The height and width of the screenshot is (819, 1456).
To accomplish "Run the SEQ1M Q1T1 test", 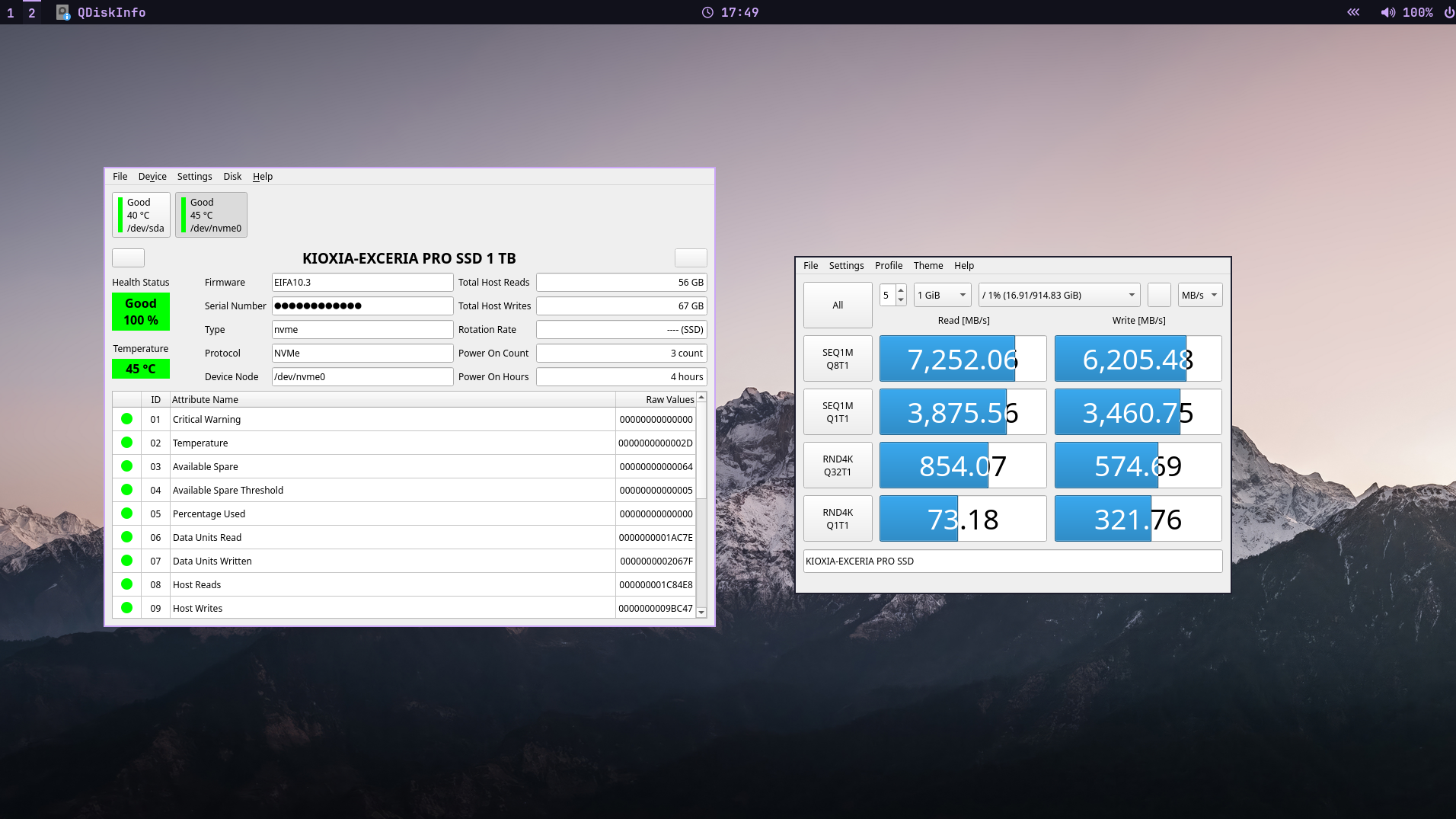I will click(838, 412).
